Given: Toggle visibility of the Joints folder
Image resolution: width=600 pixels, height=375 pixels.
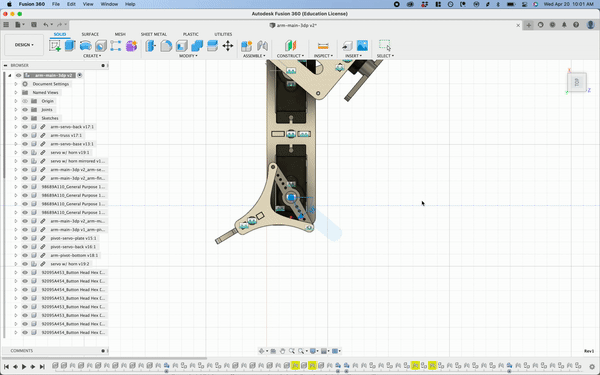Looking at the screenshot, I should point(25,109).
